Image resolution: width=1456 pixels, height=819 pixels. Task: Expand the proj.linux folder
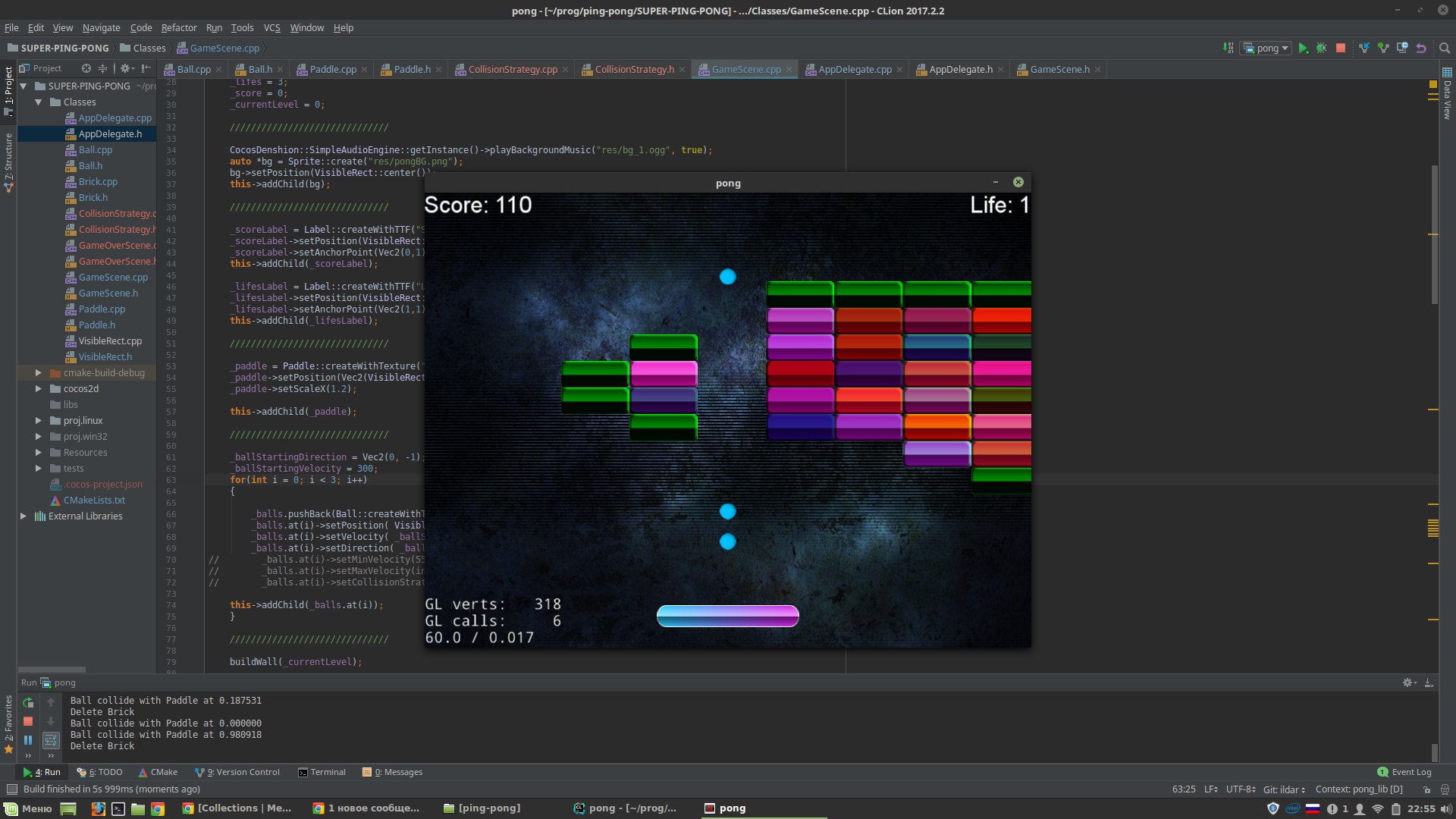(38, 420)
